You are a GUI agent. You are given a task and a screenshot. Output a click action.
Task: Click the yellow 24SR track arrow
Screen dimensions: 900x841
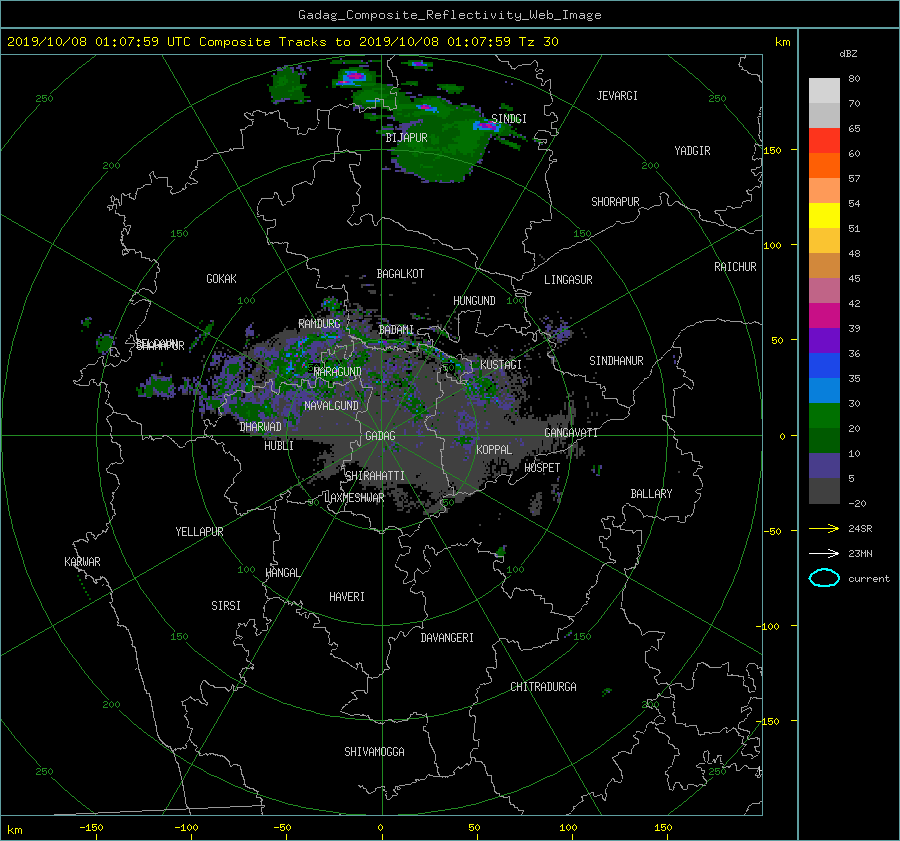(824, 528)
